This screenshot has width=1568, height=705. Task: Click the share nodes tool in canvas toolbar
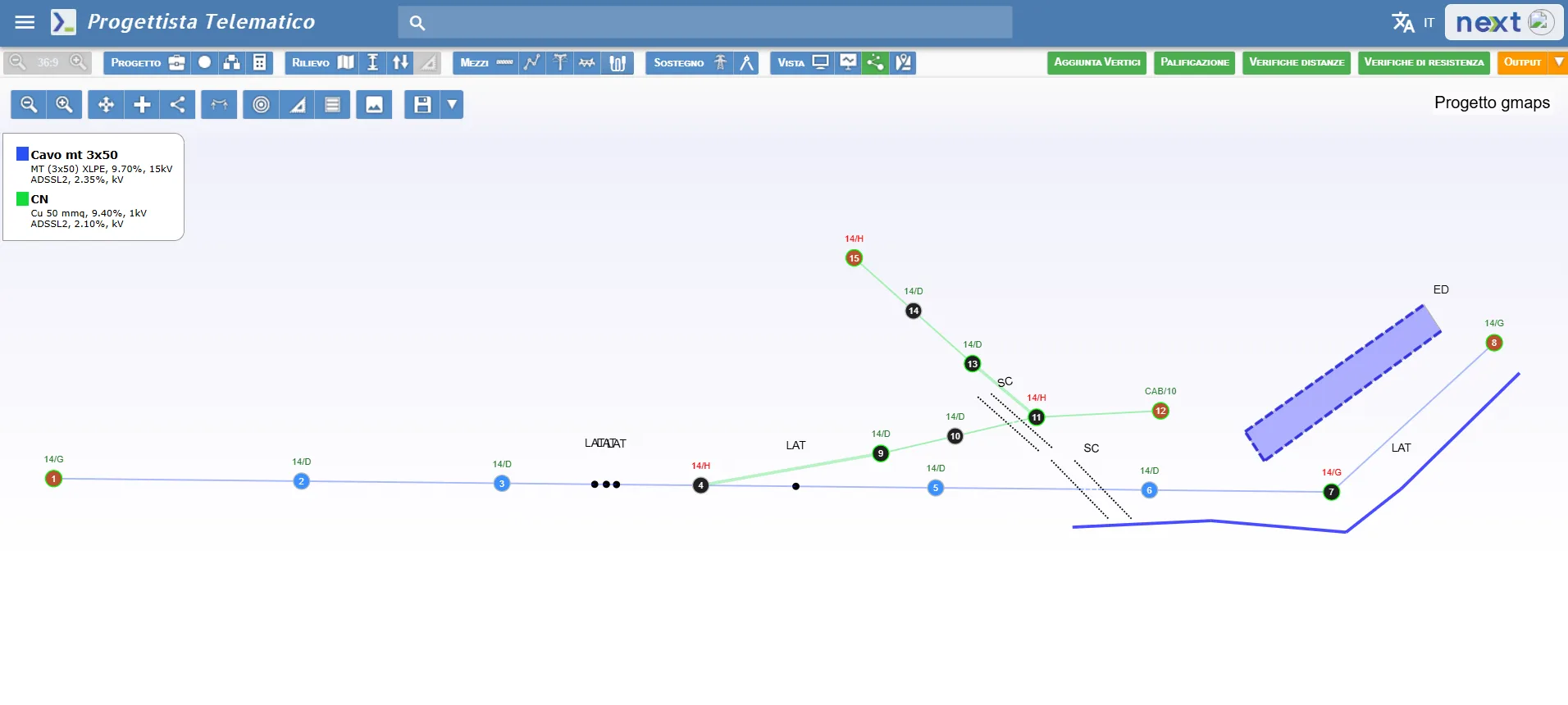tap(178, 104)
